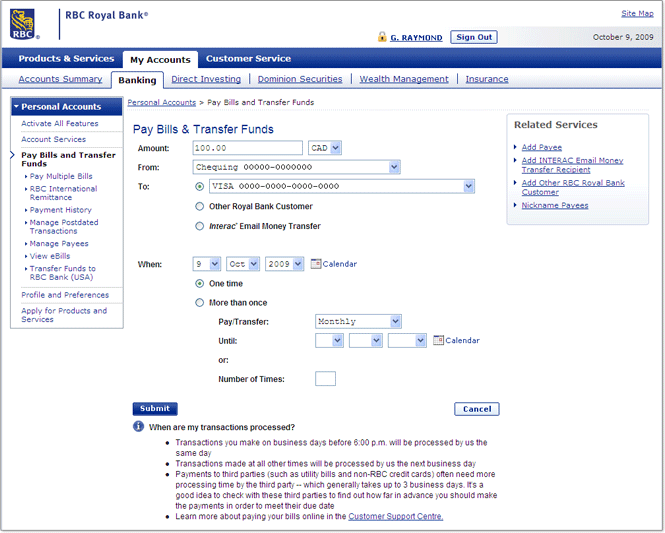Open the calendar icon next to Until date
The image size is (665, 533).
(x=438, y=340)
